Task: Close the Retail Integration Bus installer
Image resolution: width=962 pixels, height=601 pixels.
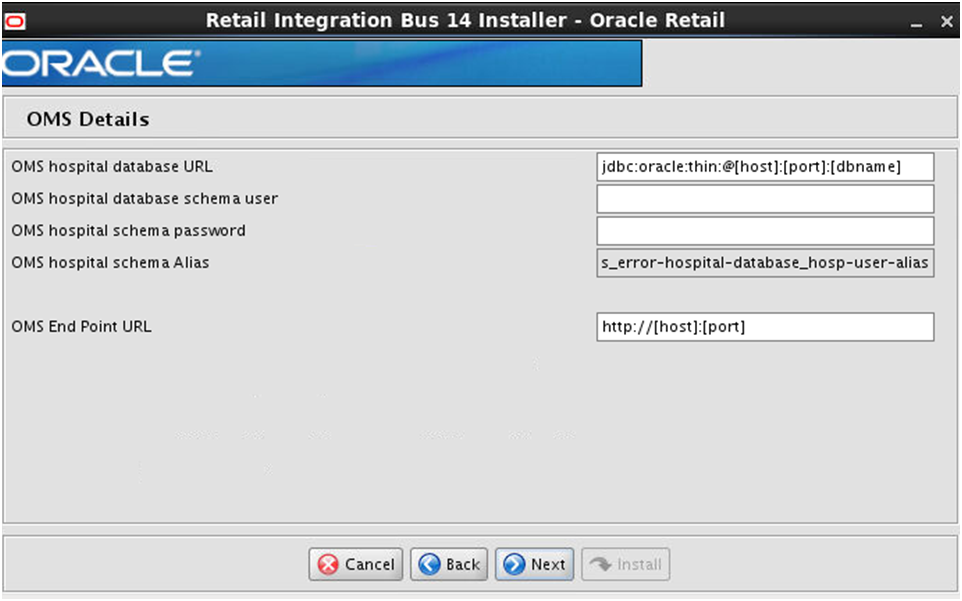Action: tap(947, 21)
